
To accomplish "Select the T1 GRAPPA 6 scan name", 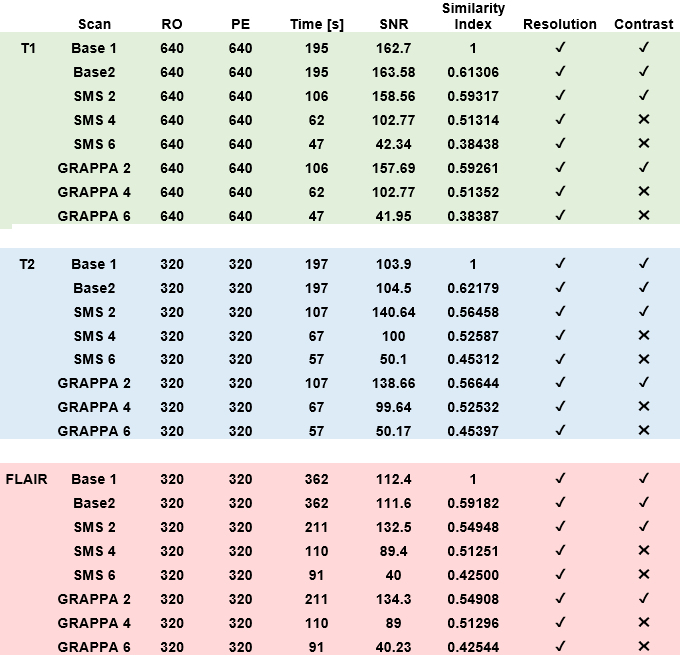I will [94, 216].
